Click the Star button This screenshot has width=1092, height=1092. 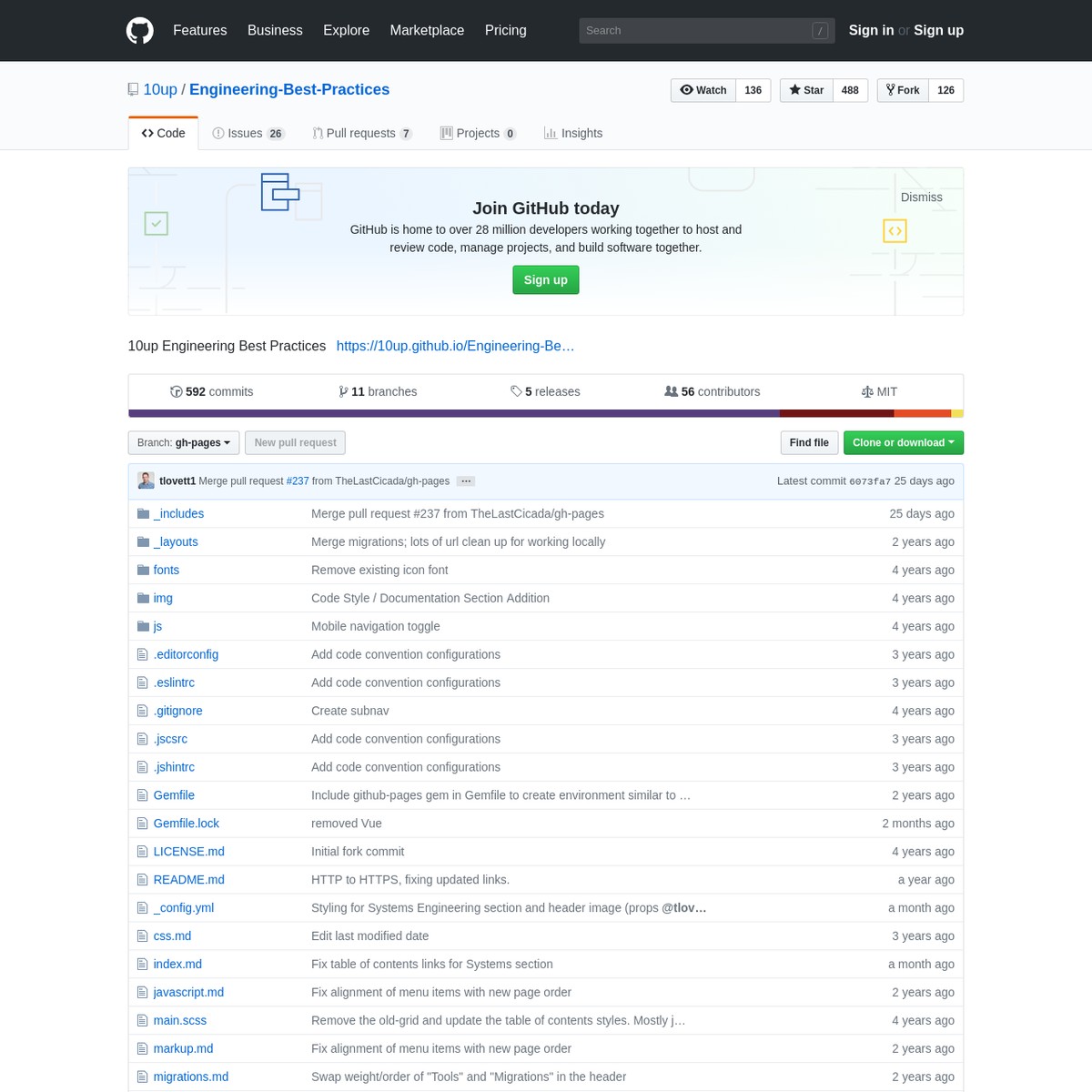[x=806, y=90]
